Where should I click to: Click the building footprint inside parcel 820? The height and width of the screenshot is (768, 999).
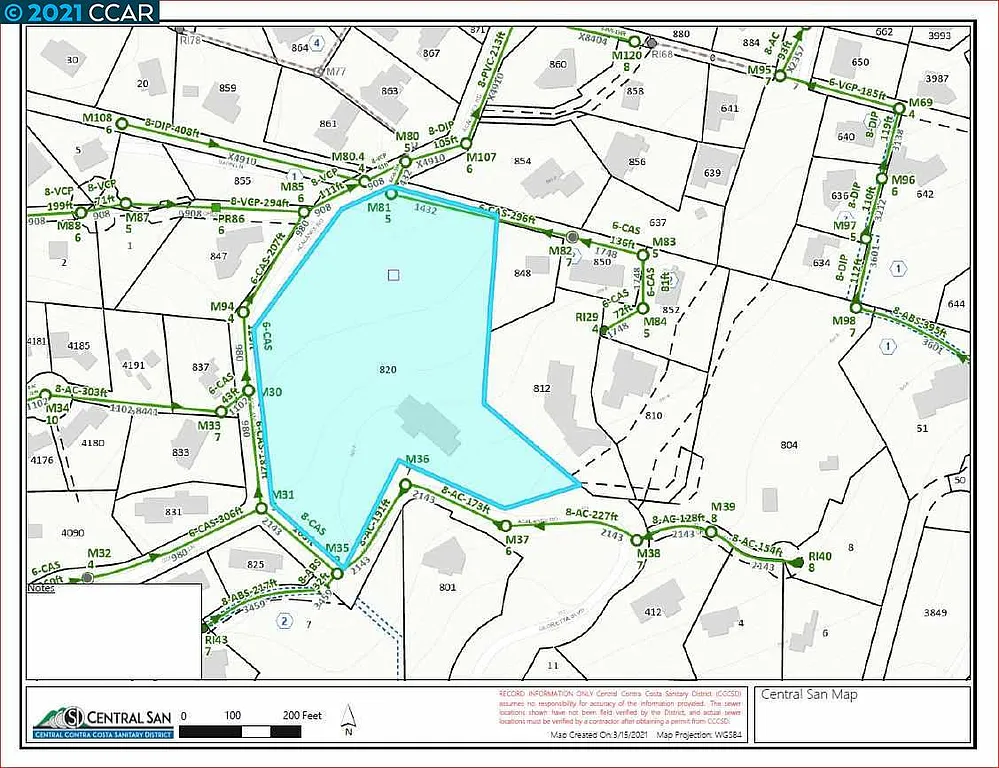pyautogui.click(x=430, y=422)
